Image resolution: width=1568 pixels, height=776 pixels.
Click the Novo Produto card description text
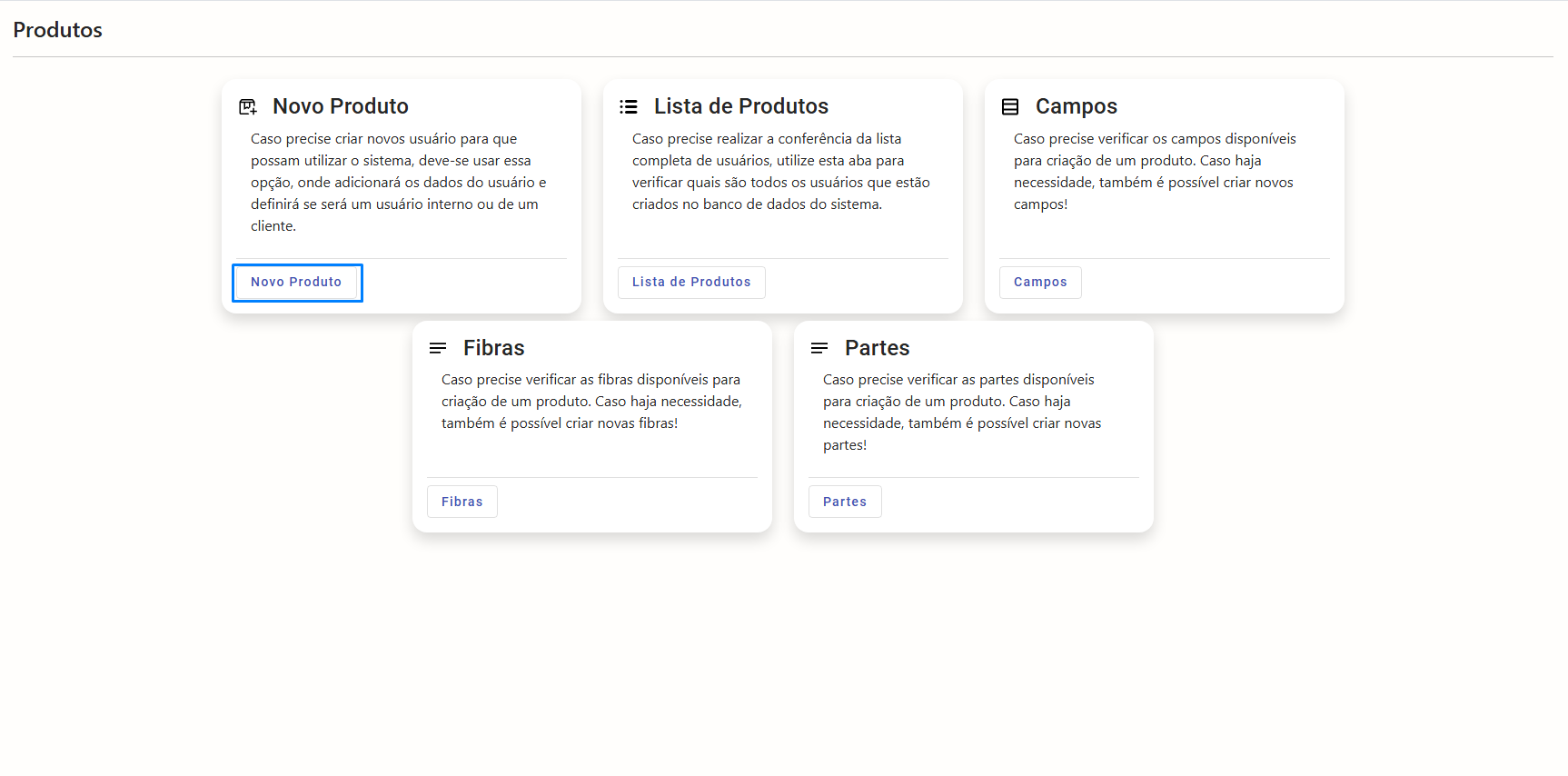(398, 182)
